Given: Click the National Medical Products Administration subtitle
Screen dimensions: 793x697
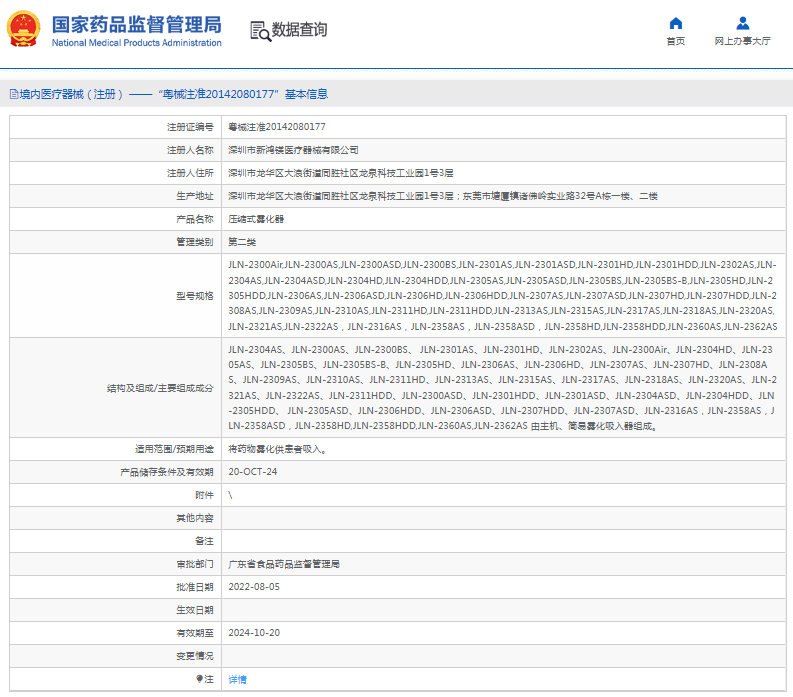Looking at the screenshot, I should coord(136,43).
